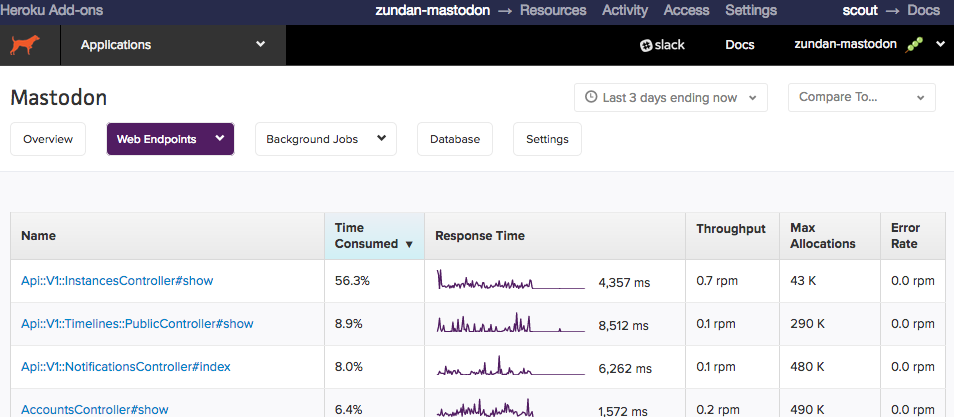Click the 4,357 ms response time value

point(624,283)
